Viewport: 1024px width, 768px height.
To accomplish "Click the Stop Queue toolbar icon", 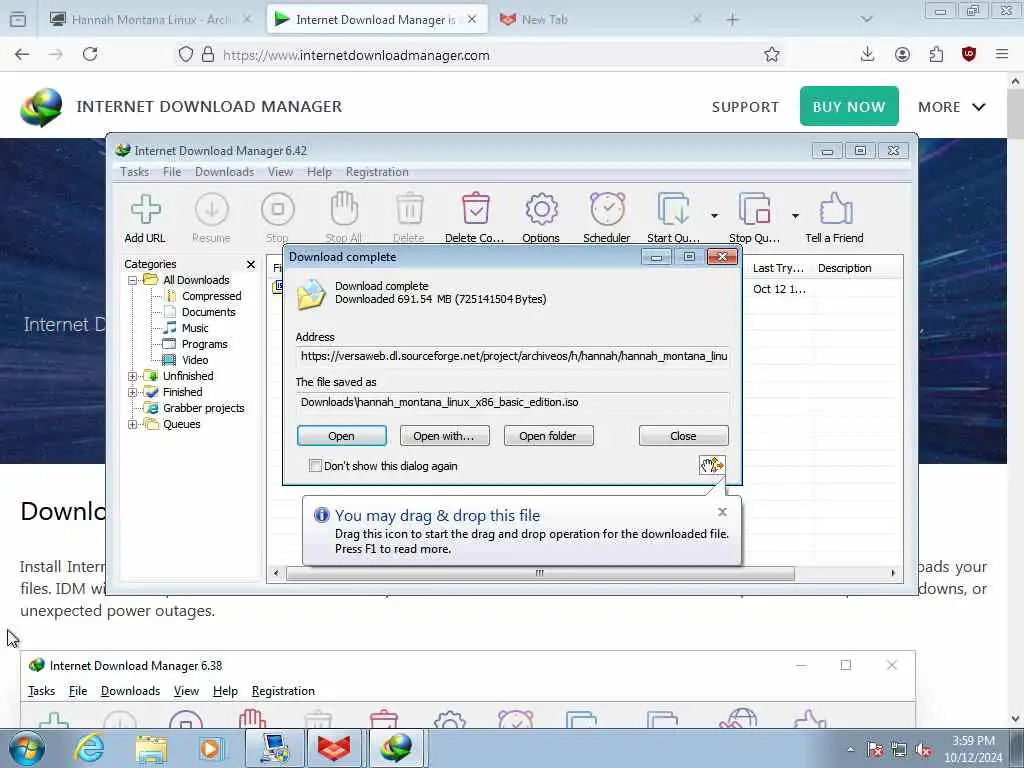I will tap(754, 218).
